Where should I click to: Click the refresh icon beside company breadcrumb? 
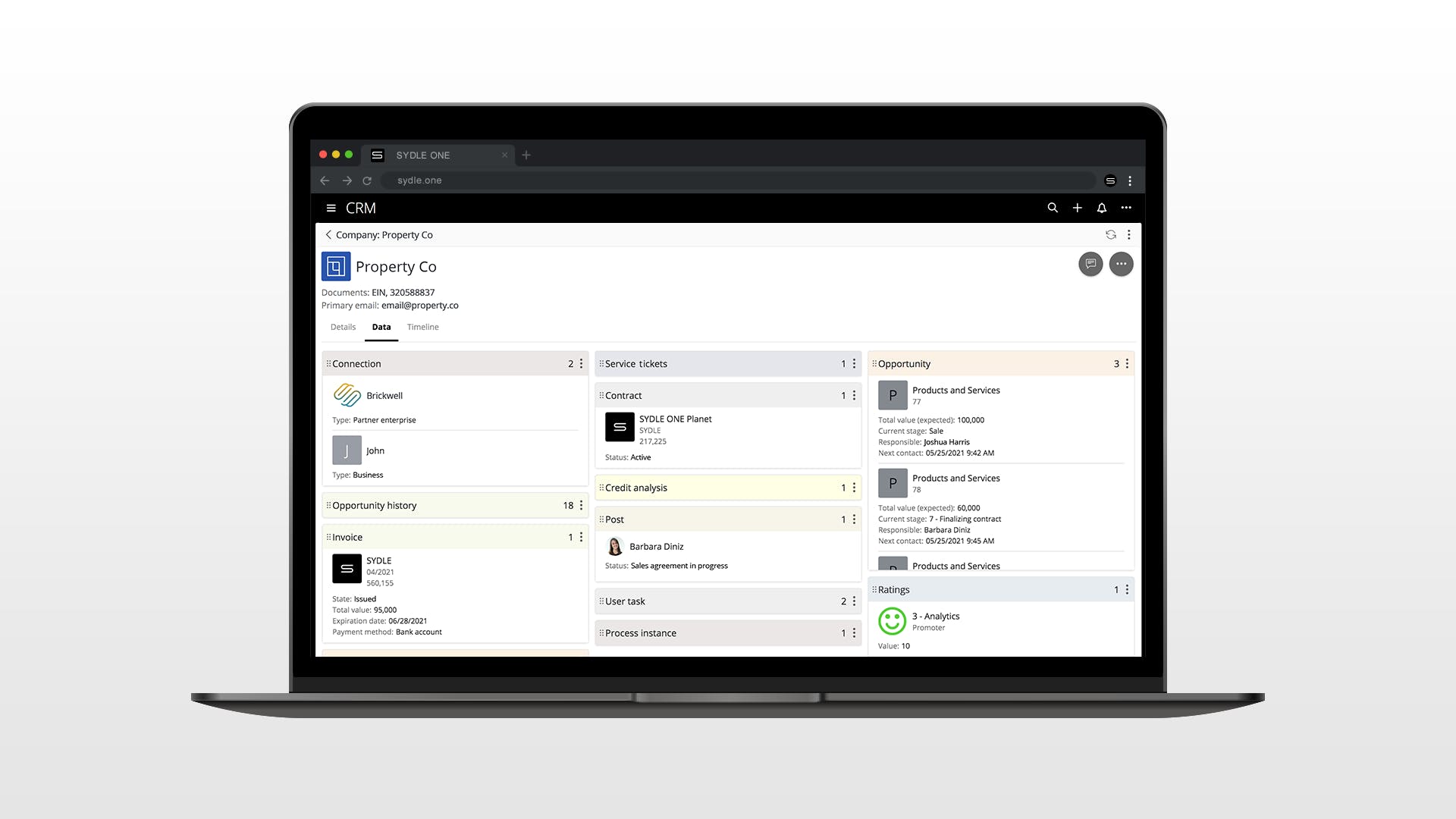point(1110,235)
